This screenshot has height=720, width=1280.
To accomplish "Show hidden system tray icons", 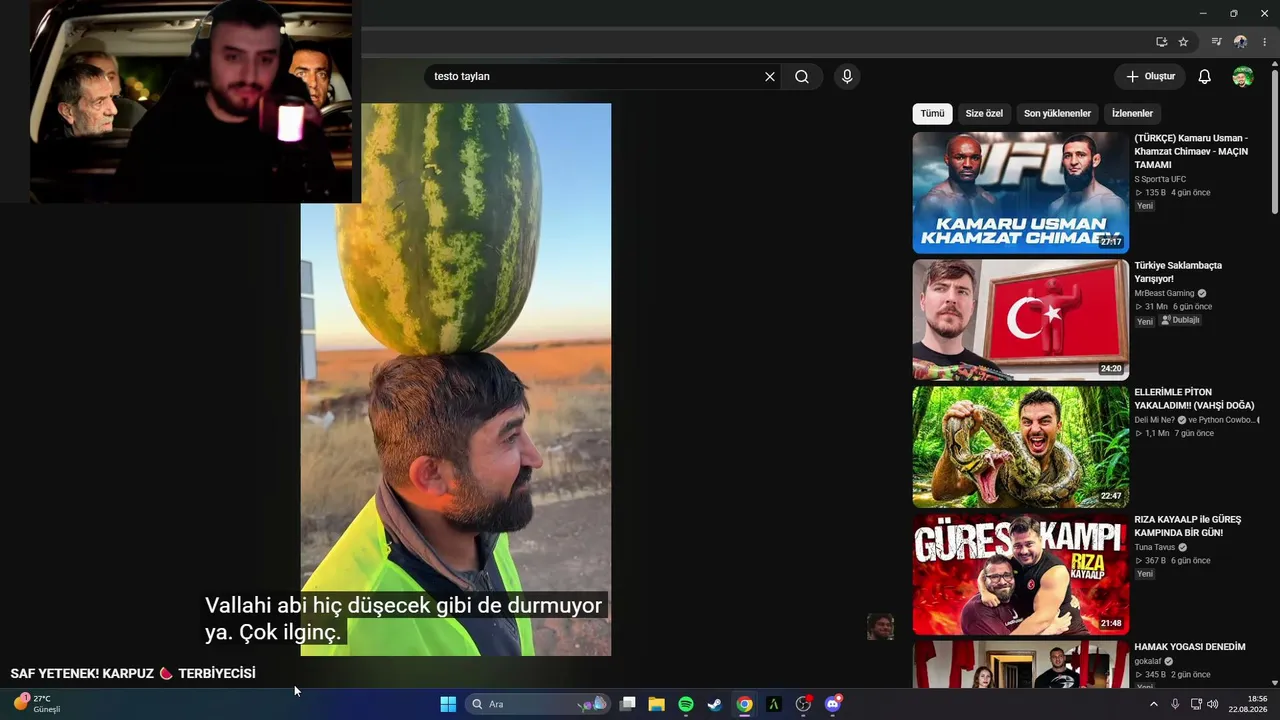I will click(1153, 704).
